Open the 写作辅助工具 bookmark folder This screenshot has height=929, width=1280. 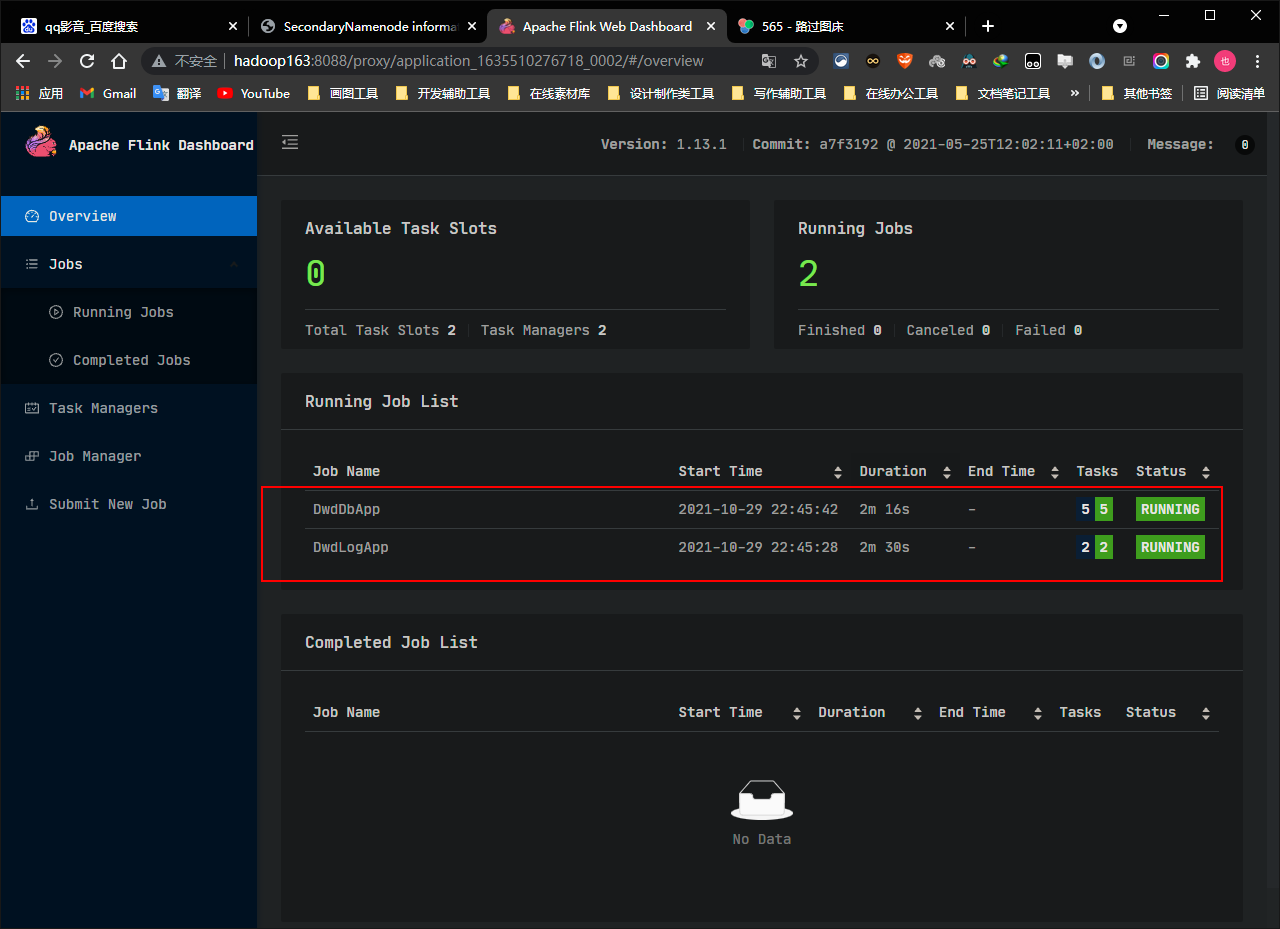click(779, 93)
